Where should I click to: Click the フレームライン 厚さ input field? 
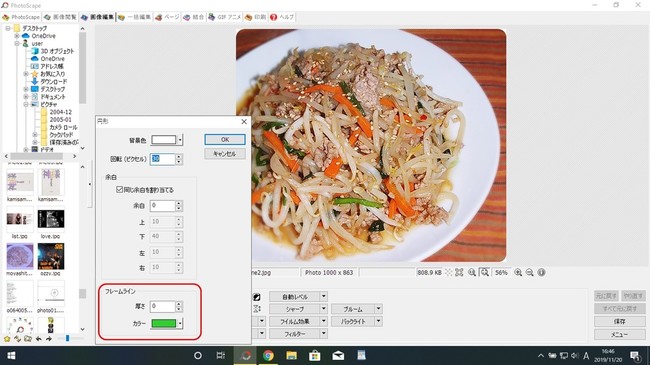(162, 307)
